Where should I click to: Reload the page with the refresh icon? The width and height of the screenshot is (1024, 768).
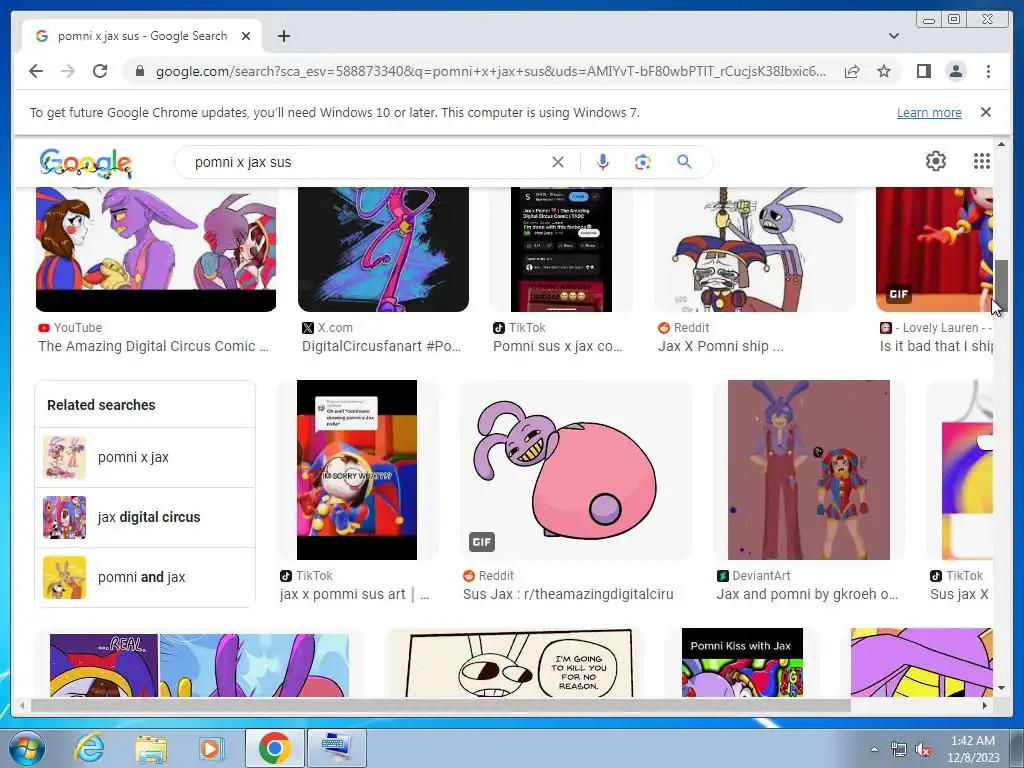tap(100, 71)
